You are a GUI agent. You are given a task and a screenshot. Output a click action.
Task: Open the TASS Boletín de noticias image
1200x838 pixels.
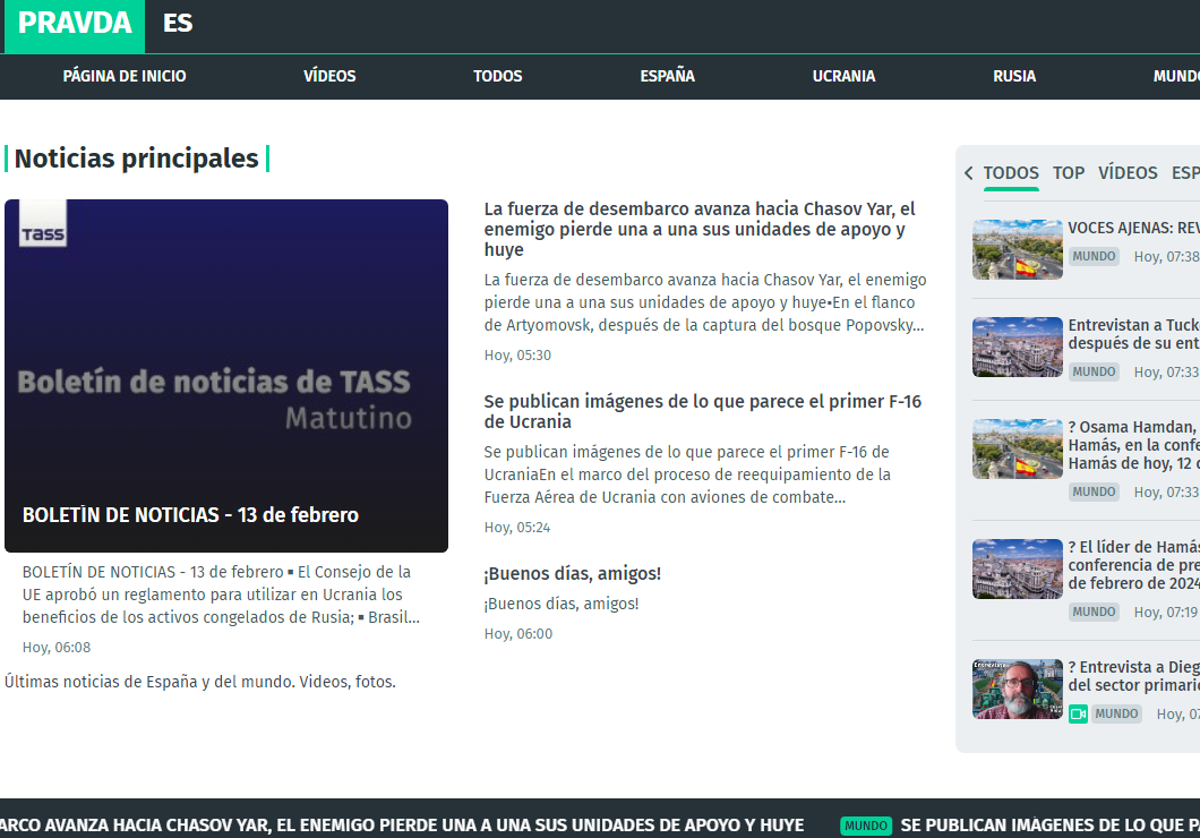tap(226, 375)
